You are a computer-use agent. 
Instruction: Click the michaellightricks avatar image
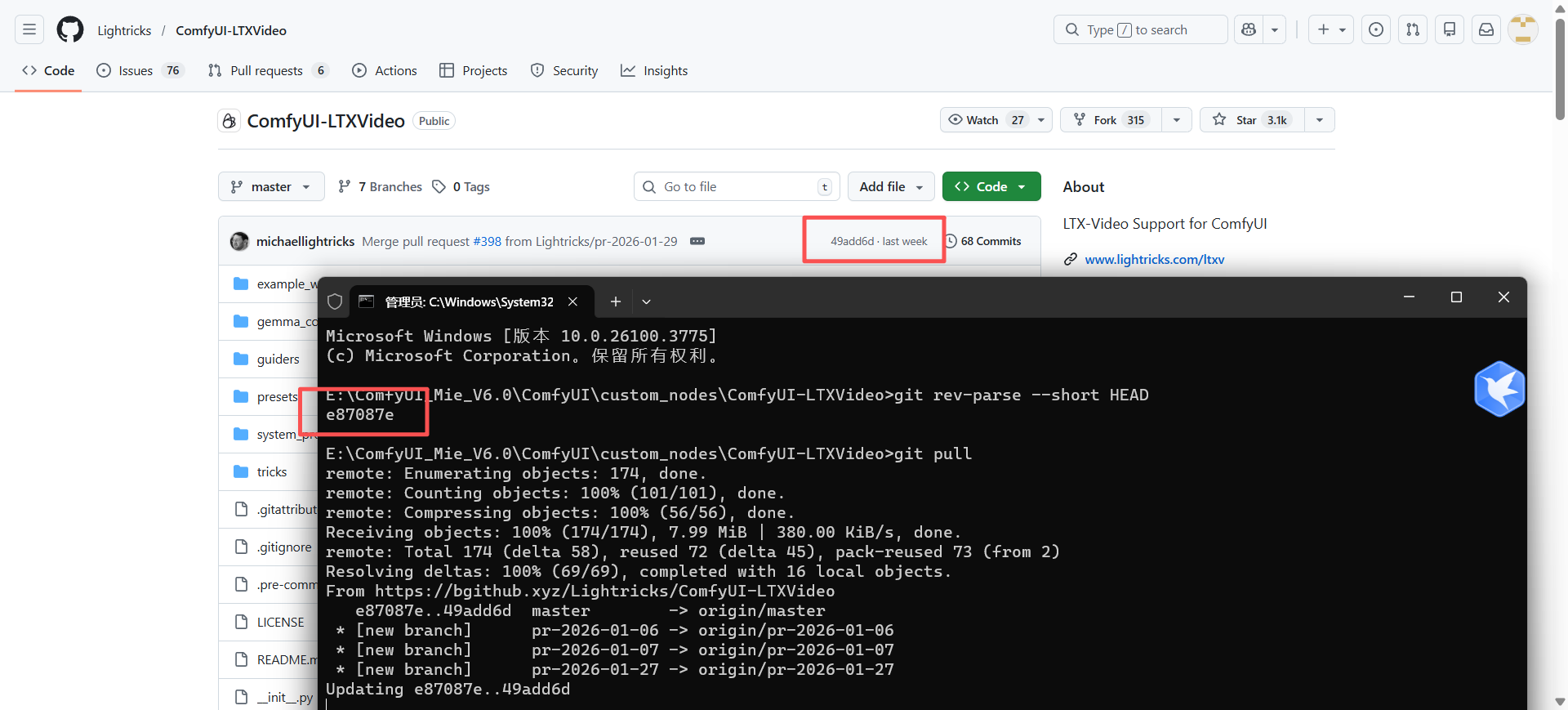point(239,241)
